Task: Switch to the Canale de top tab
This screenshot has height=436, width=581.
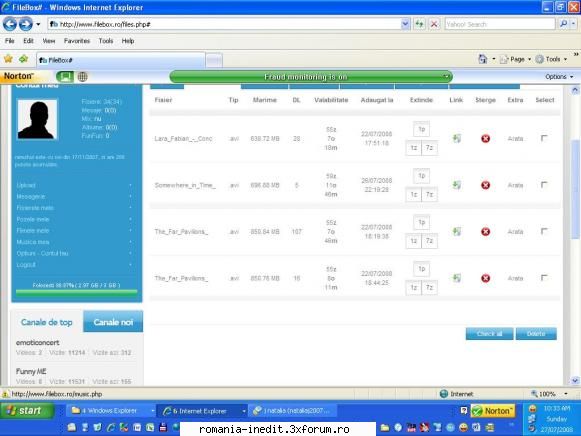Action: (47, 322)
